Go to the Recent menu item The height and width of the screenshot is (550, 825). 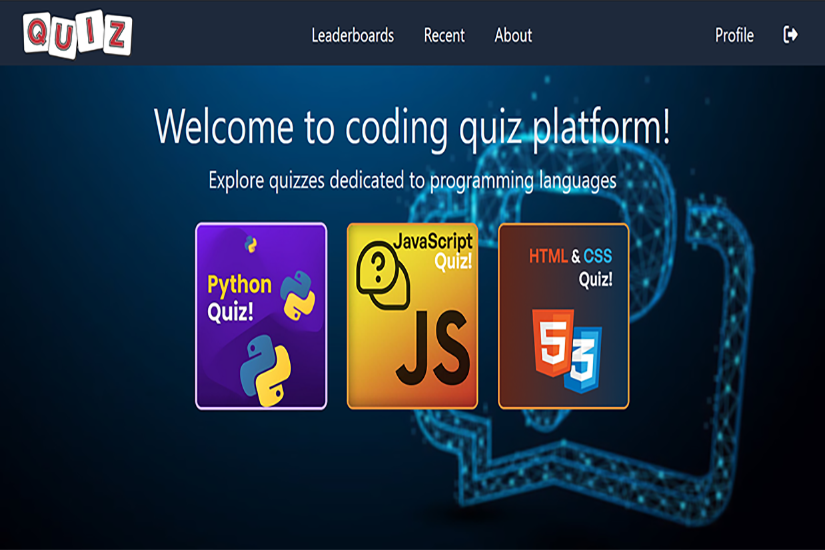444,35
